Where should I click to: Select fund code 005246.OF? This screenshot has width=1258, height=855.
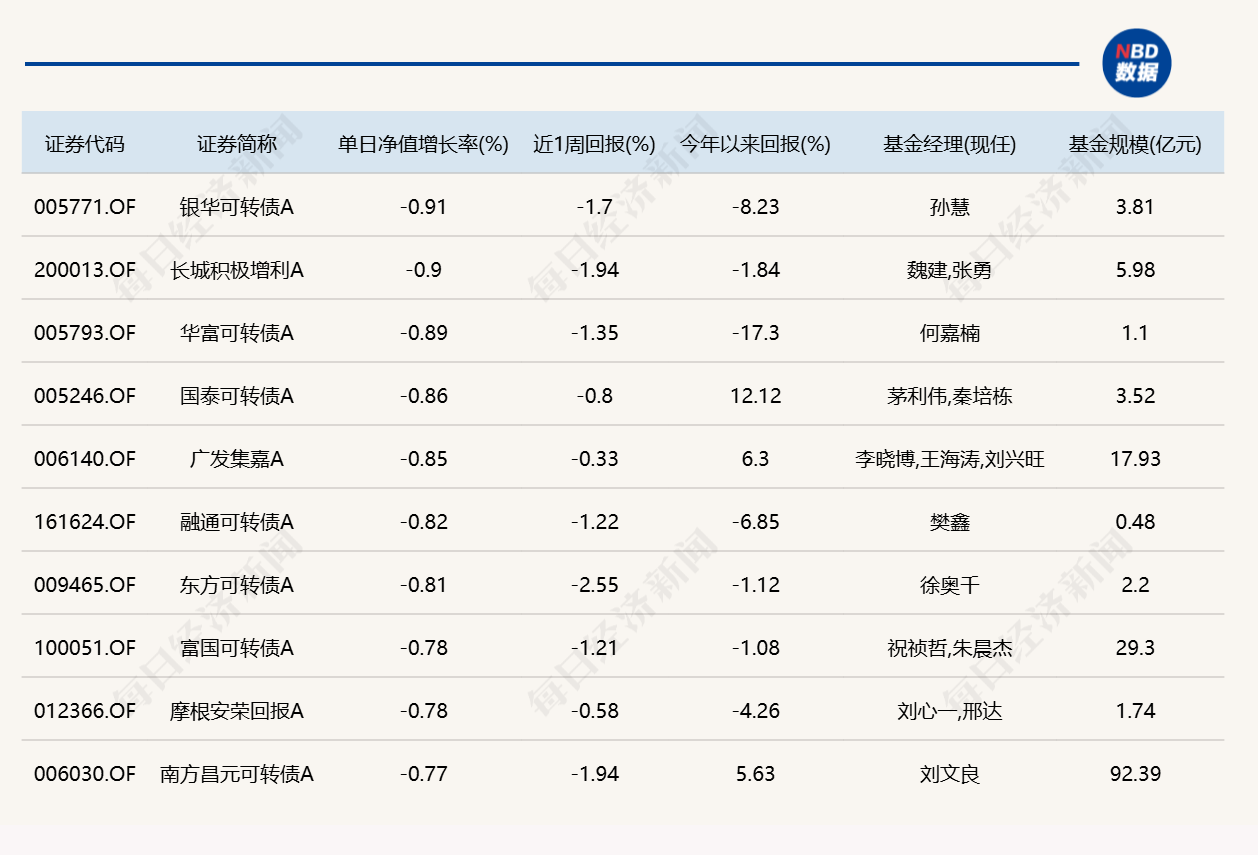coord(84,396)
